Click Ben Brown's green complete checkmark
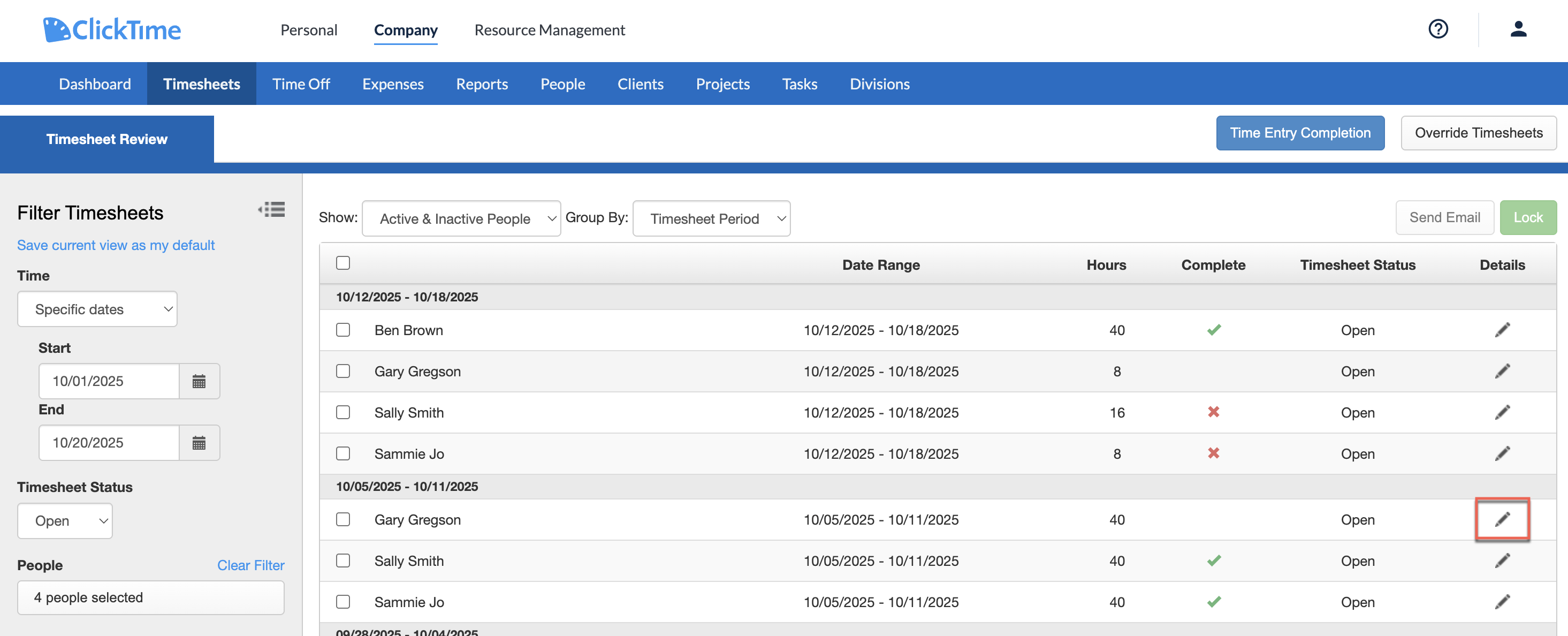Screen dimensions: 1568x636 point(1214,330)
